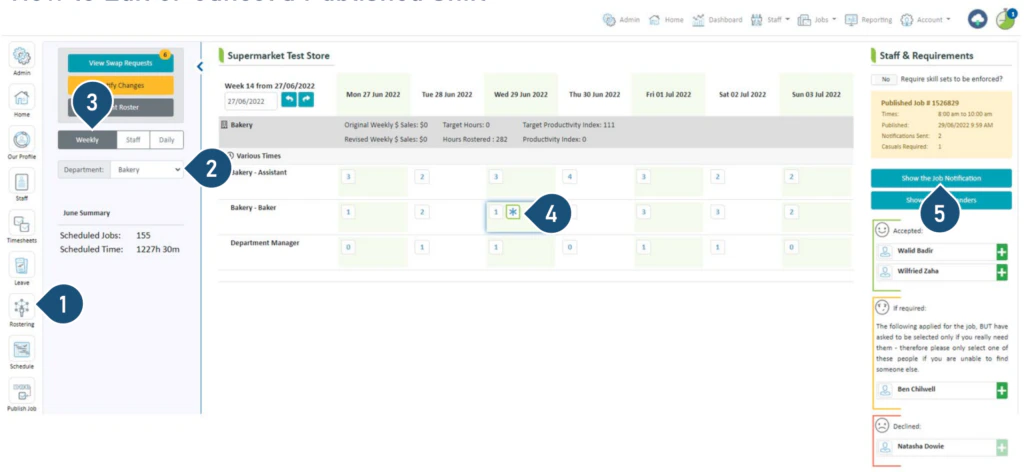Open Rostering sidebar icon
Viewport: 1024px width, 472px height.
click(x=22, y=307)
